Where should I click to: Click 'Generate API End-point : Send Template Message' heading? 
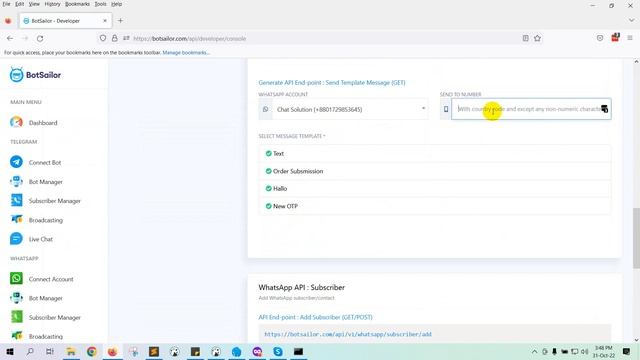coord(332,82)
